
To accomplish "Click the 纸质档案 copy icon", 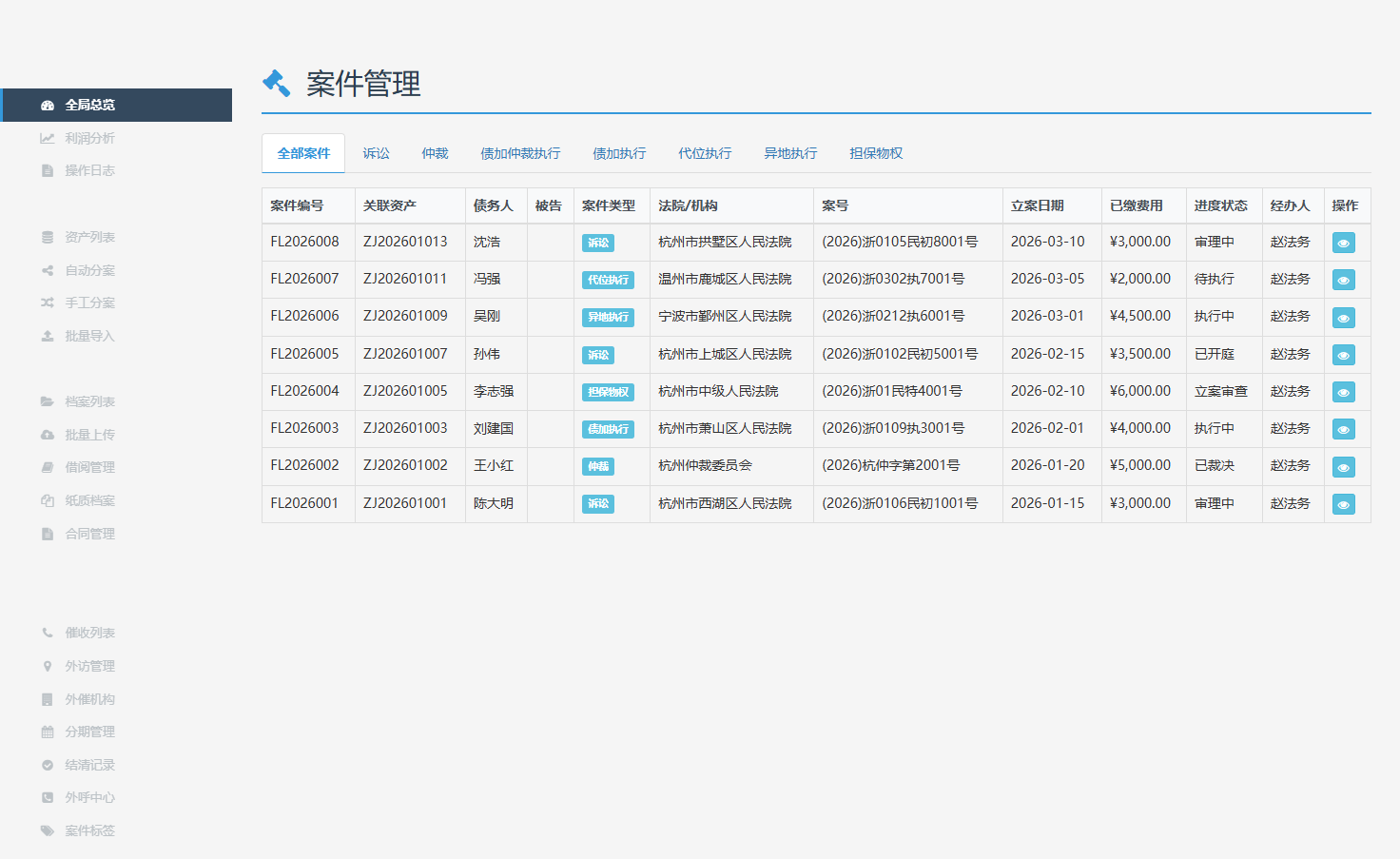I will click(48, 500).
